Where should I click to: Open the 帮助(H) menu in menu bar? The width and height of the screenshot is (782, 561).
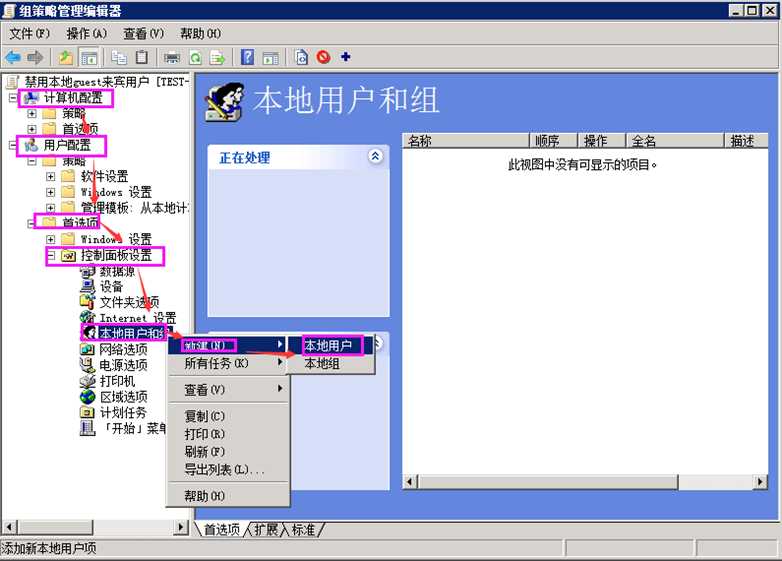tap(200, 34)
